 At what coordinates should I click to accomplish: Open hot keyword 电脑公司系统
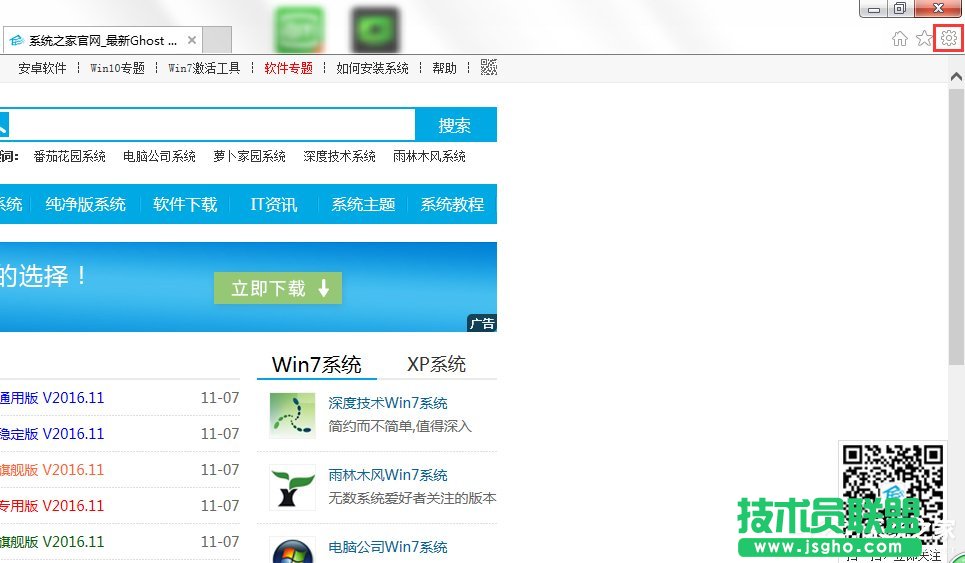(159, 156)
